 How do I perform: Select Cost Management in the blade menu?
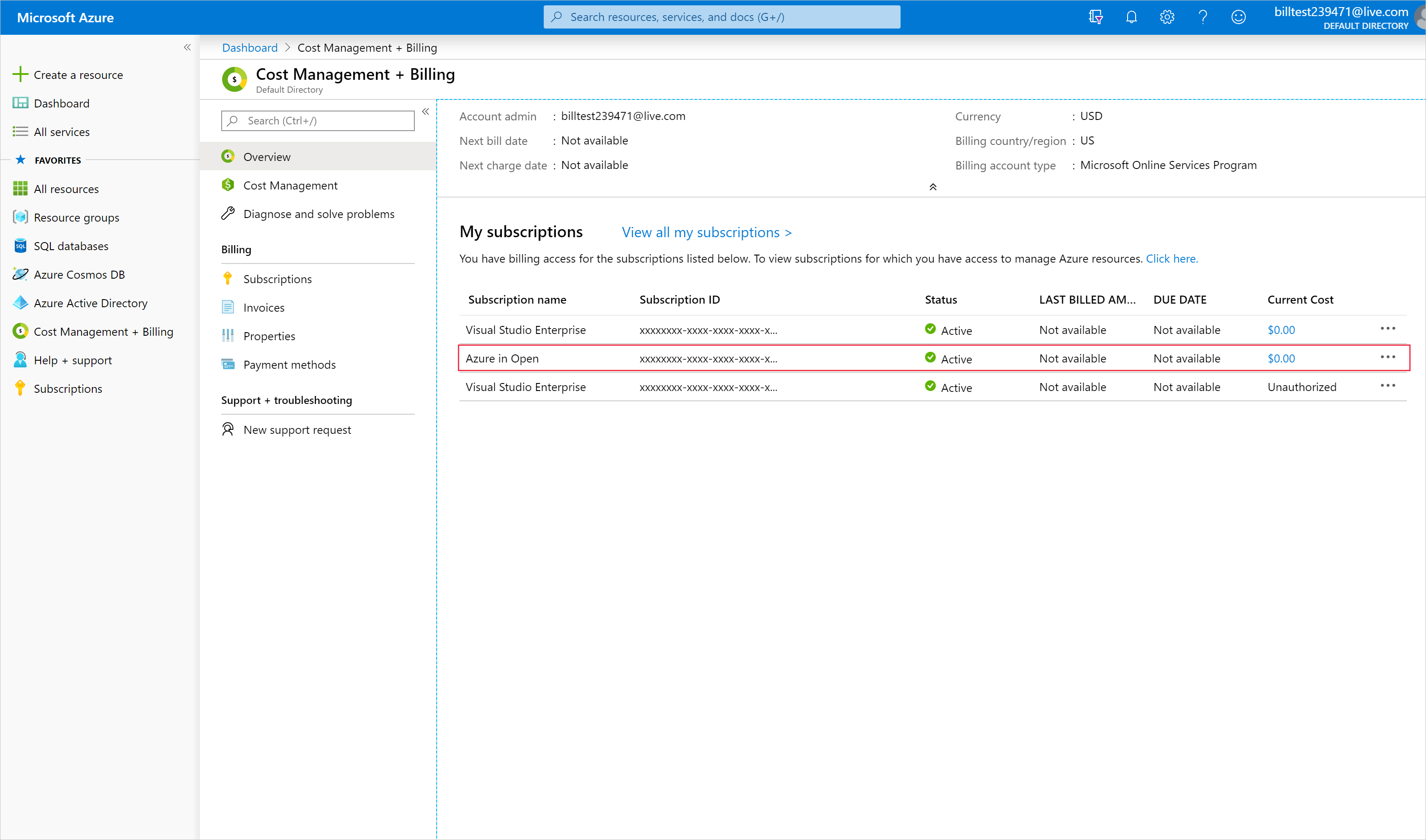[290, 185]
